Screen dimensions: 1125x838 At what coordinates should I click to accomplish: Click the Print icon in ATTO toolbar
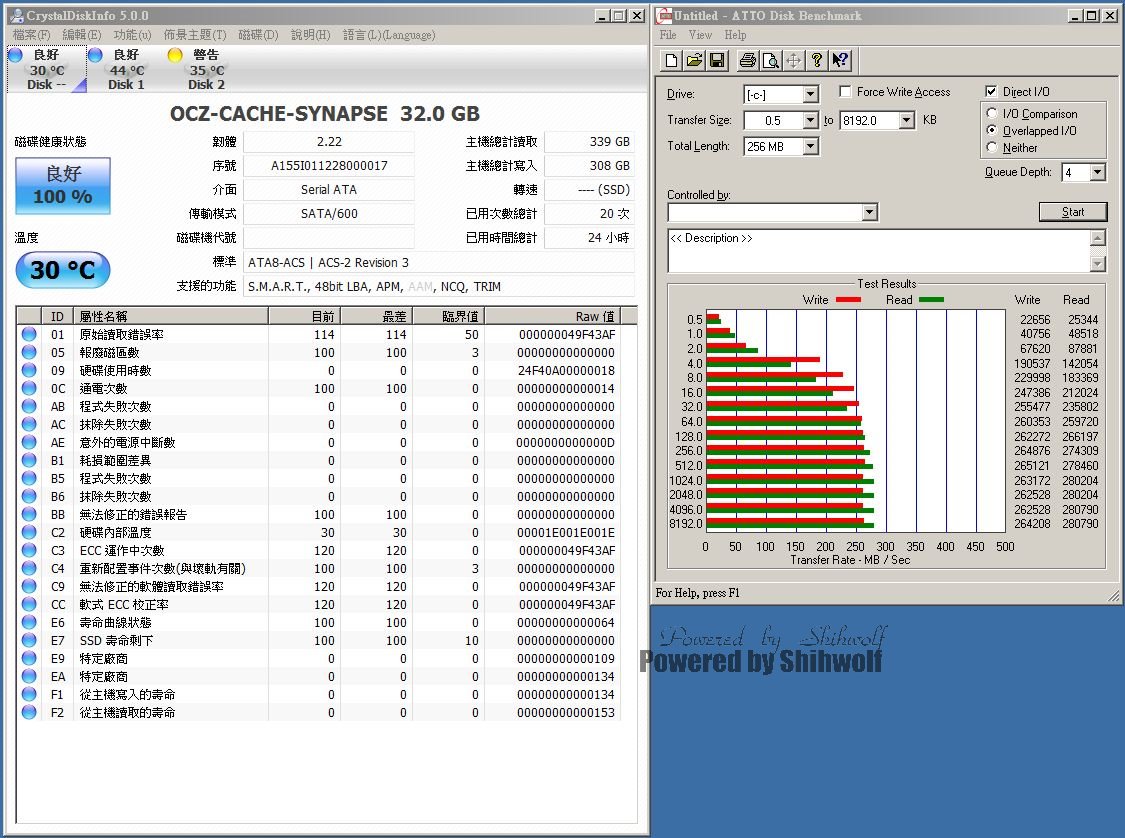tap(748, 60)
